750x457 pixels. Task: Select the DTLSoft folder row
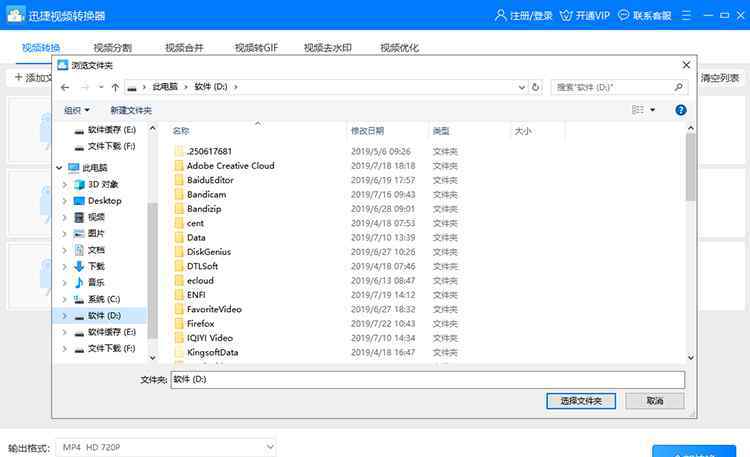[x=316, y=266]
